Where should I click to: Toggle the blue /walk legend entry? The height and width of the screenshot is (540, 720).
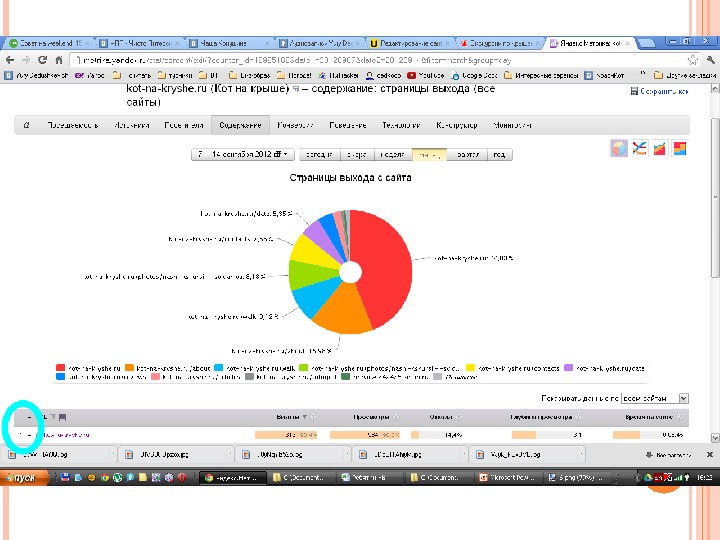[255, 368]
